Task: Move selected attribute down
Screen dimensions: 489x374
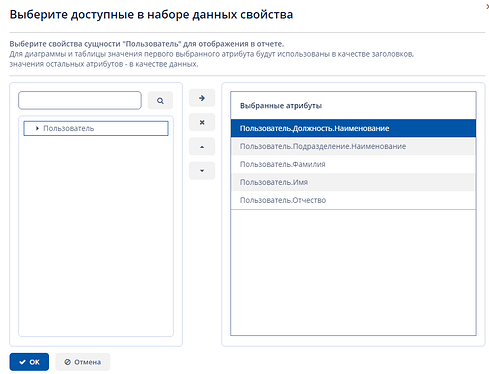Action: pyautogui.click(x=202, y=171)
